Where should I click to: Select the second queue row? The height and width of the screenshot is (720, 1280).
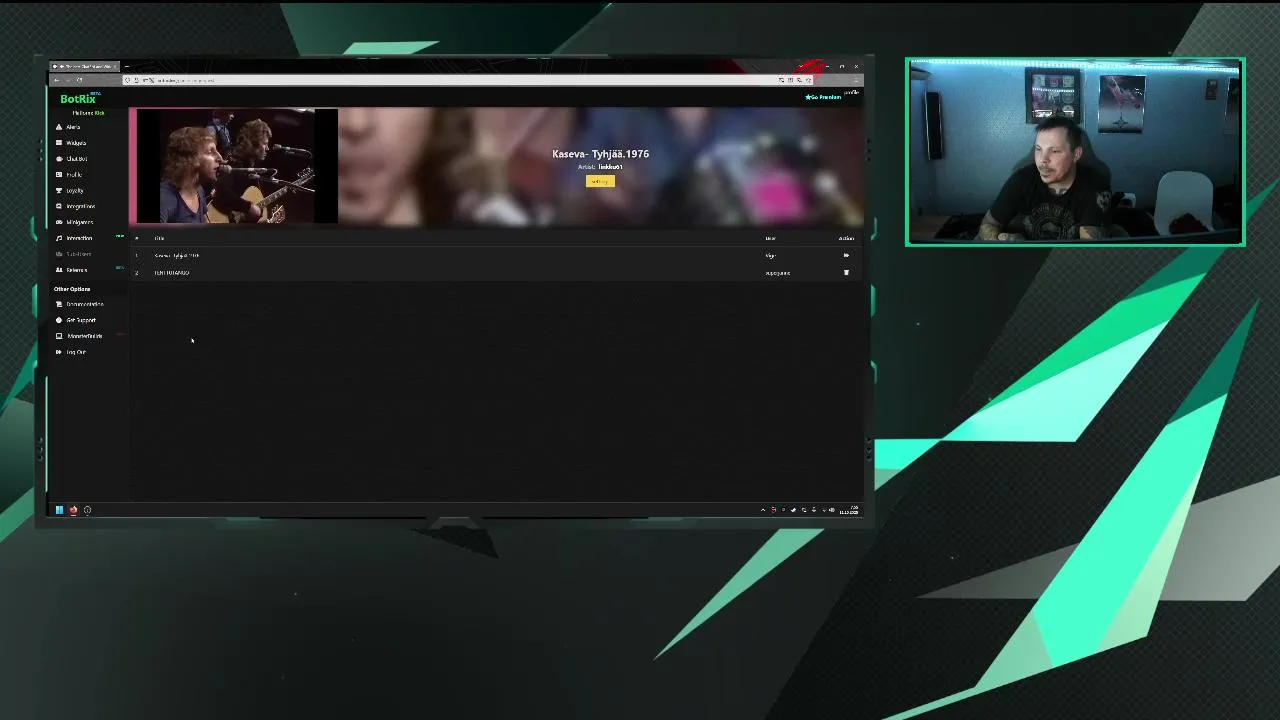[495, 272]
